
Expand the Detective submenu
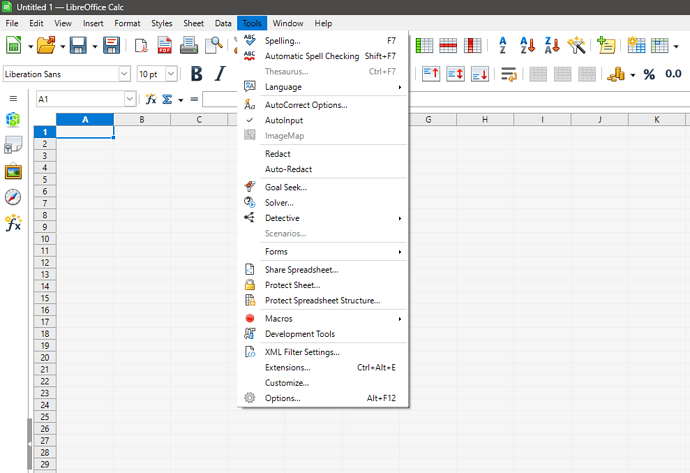pyautogui.click(x=323, y=218)
